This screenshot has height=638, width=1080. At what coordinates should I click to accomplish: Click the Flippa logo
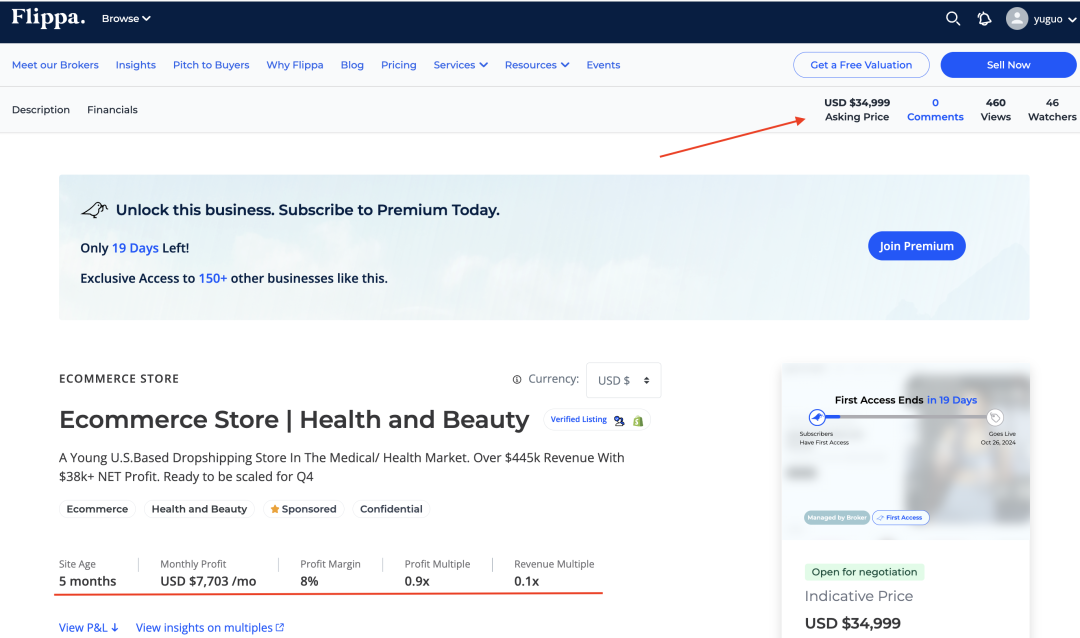point(48,18)
